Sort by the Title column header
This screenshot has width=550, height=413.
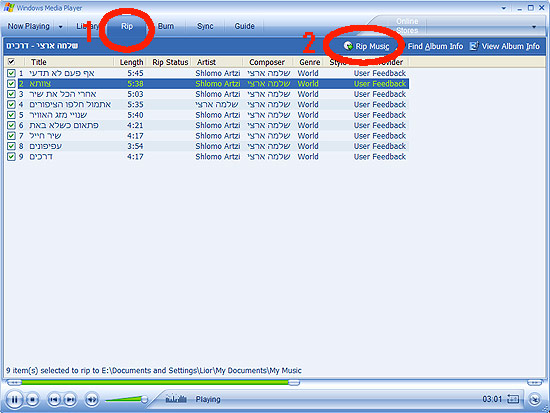click(70, 62)
